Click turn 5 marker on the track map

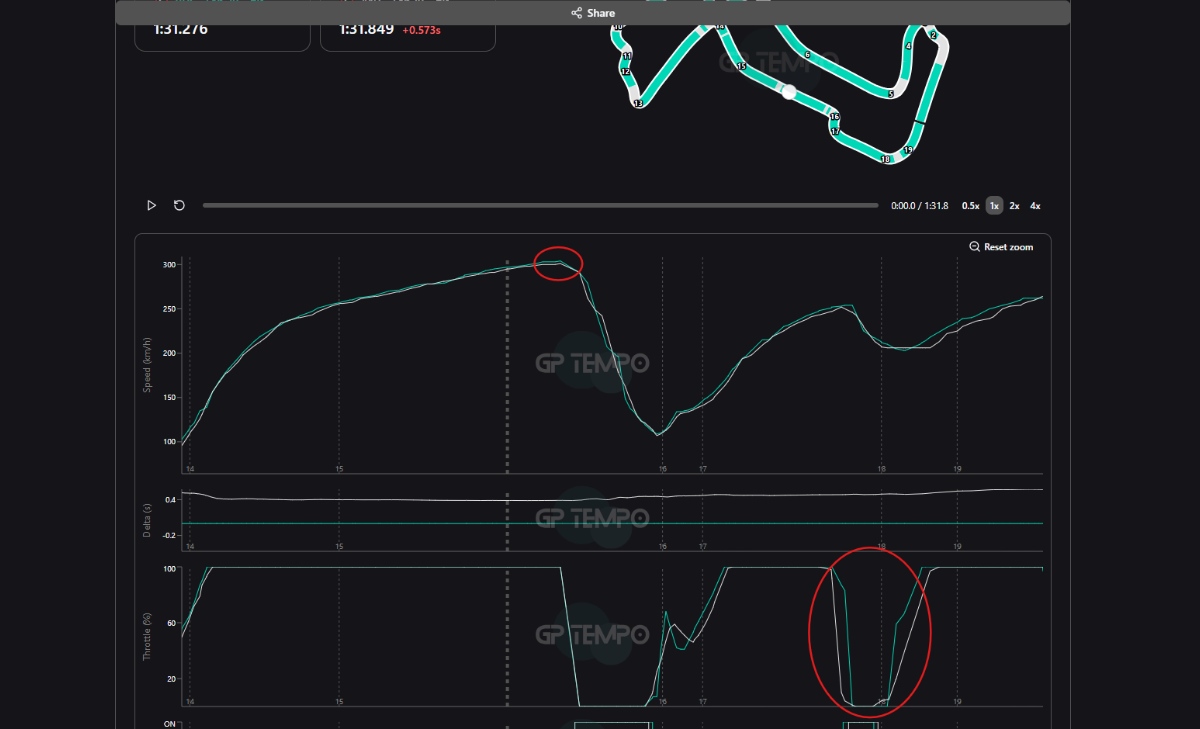click(x=890, y=94)
